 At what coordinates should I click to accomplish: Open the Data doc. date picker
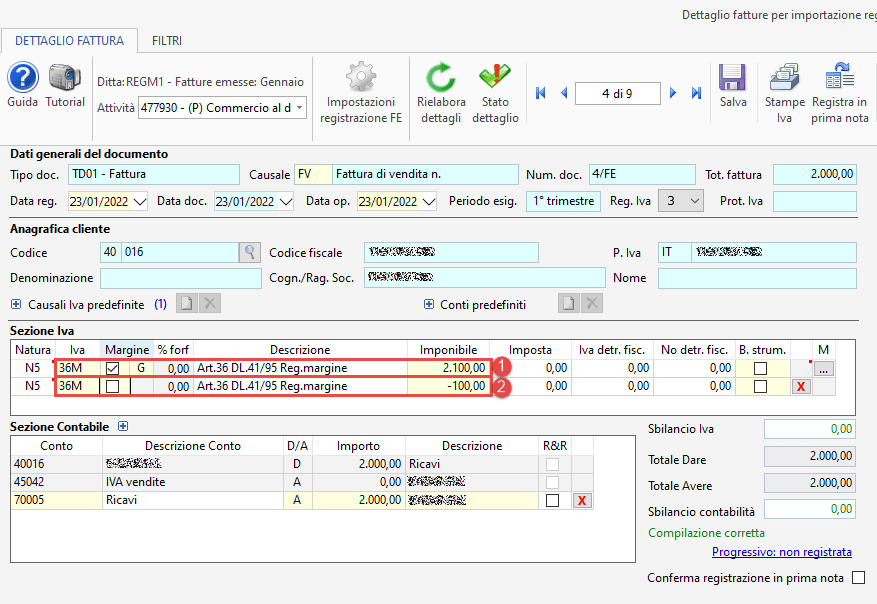coord(286,201)
